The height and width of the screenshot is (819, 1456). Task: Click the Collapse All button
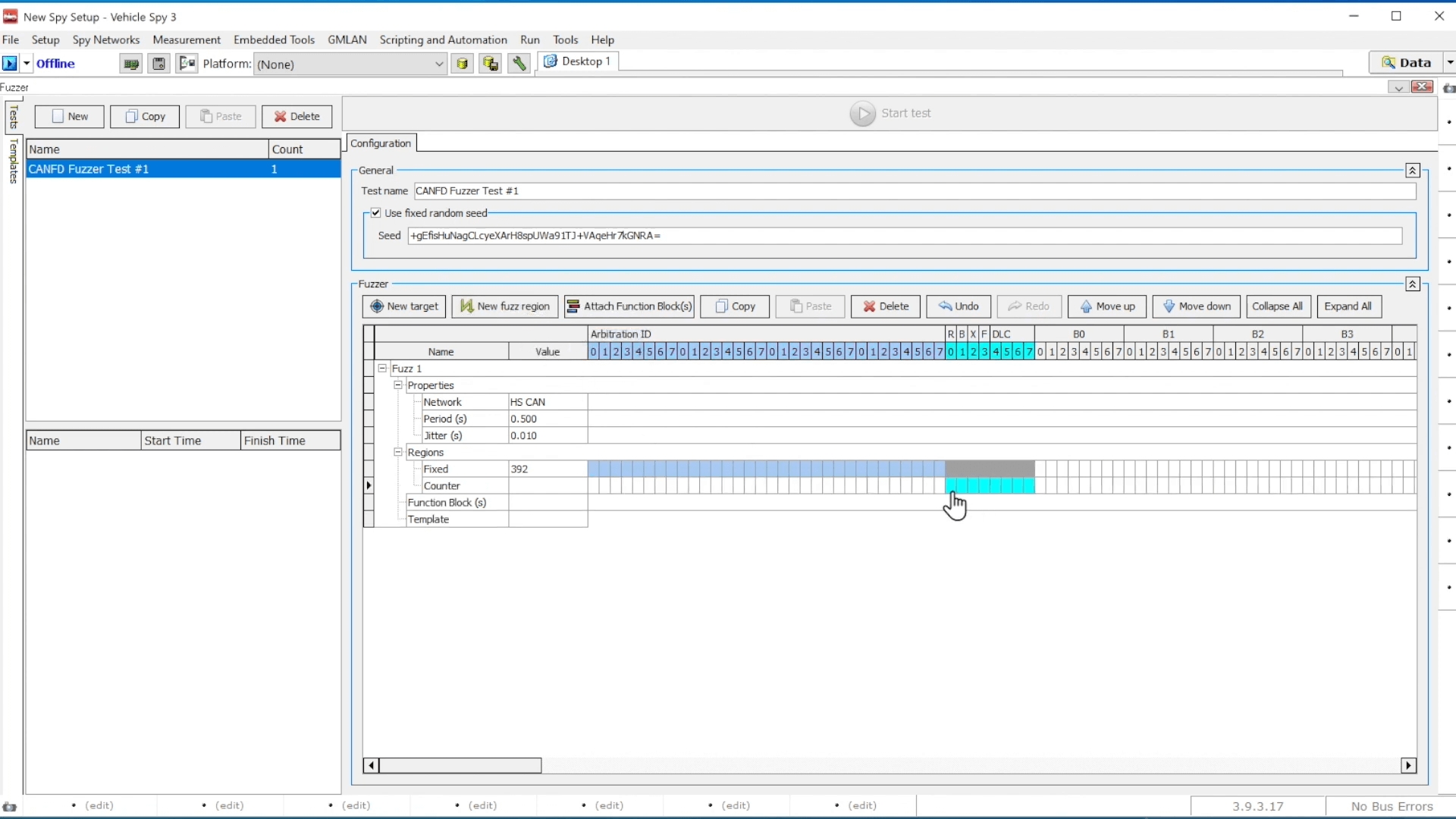point(1277,306)
